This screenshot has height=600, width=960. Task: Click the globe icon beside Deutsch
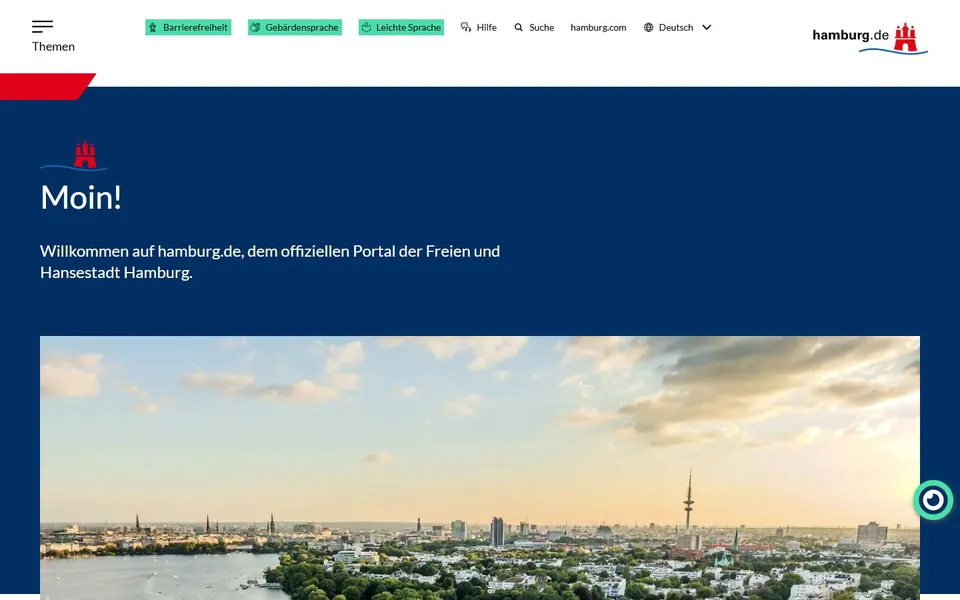[648, 28]
